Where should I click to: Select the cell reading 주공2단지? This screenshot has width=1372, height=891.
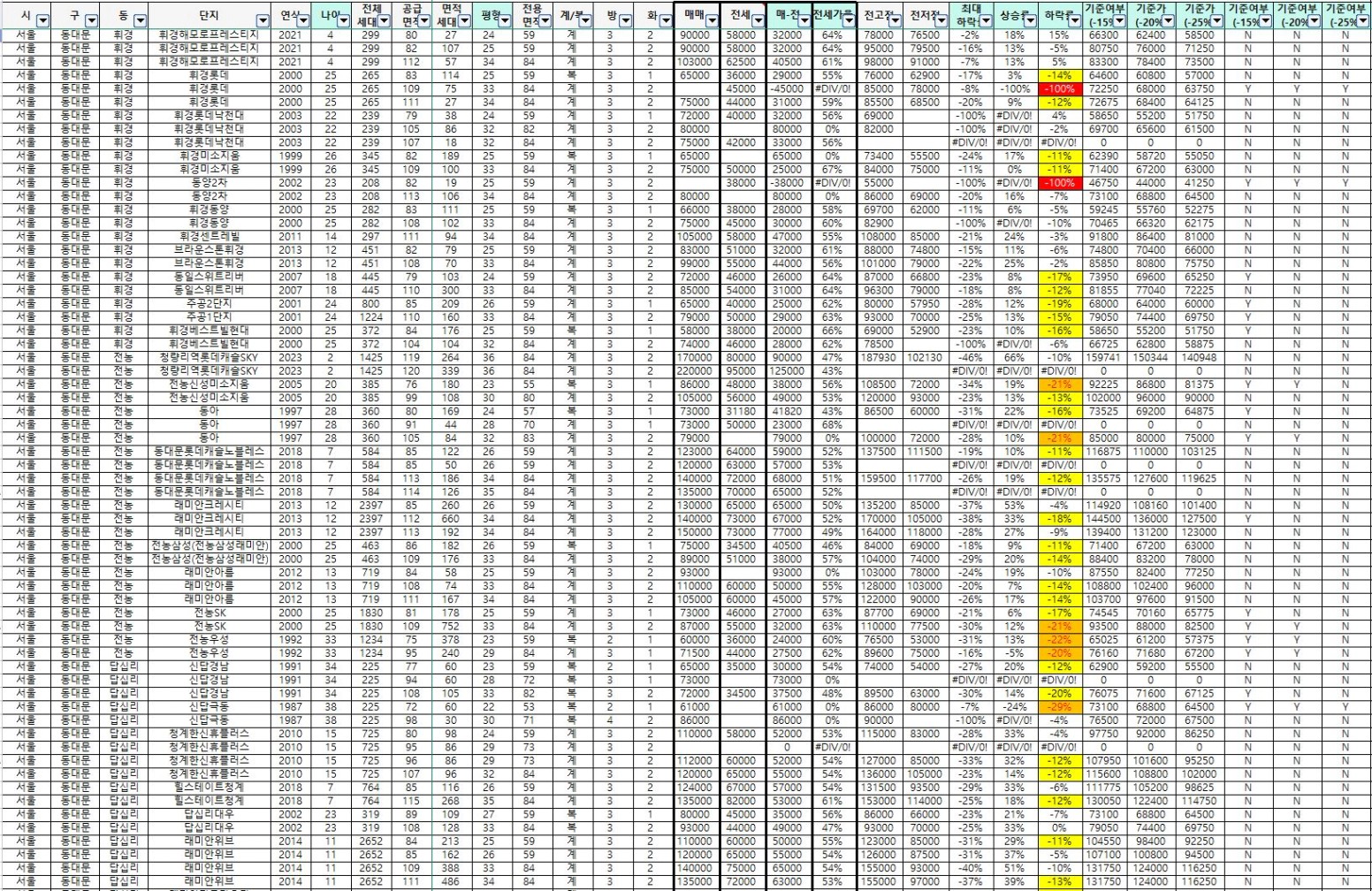(x=210, y=304)
